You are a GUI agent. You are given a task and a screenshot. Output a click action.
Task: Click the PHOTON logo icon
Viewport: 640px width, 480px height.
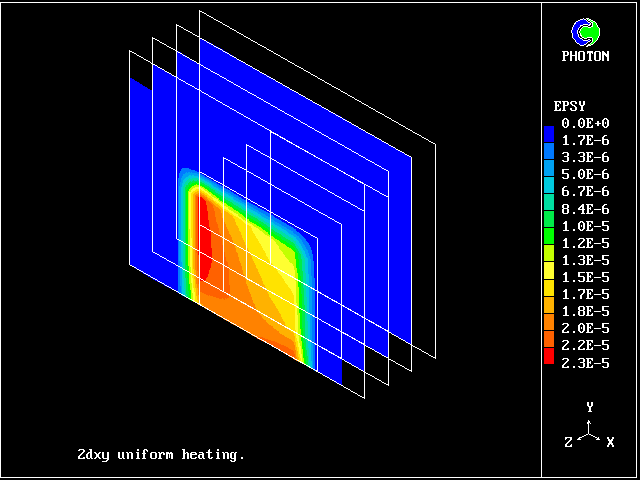(x=585, y=32)
